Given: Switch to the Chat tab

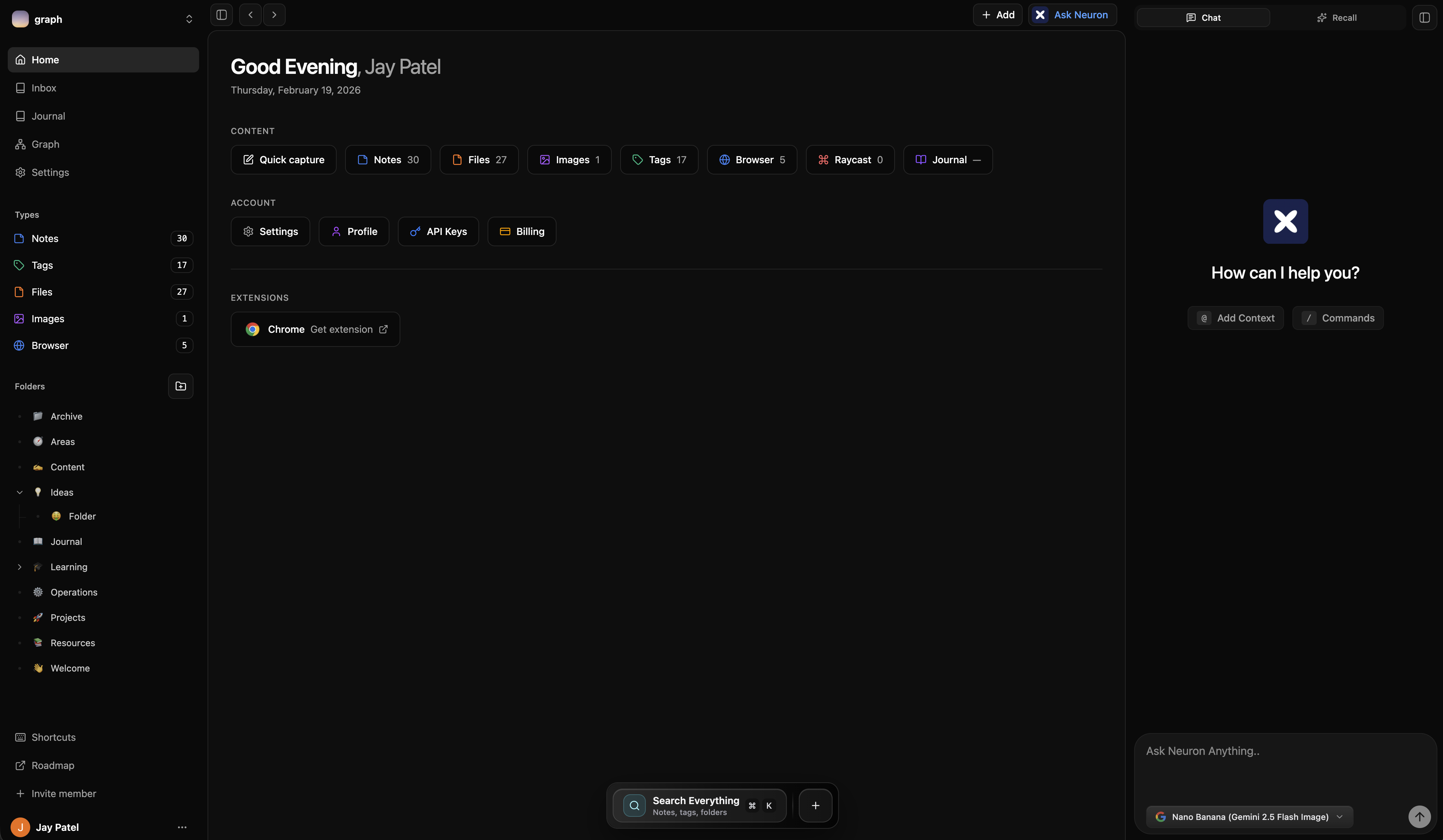Looking at the screenshot, I should point(1202,17).
